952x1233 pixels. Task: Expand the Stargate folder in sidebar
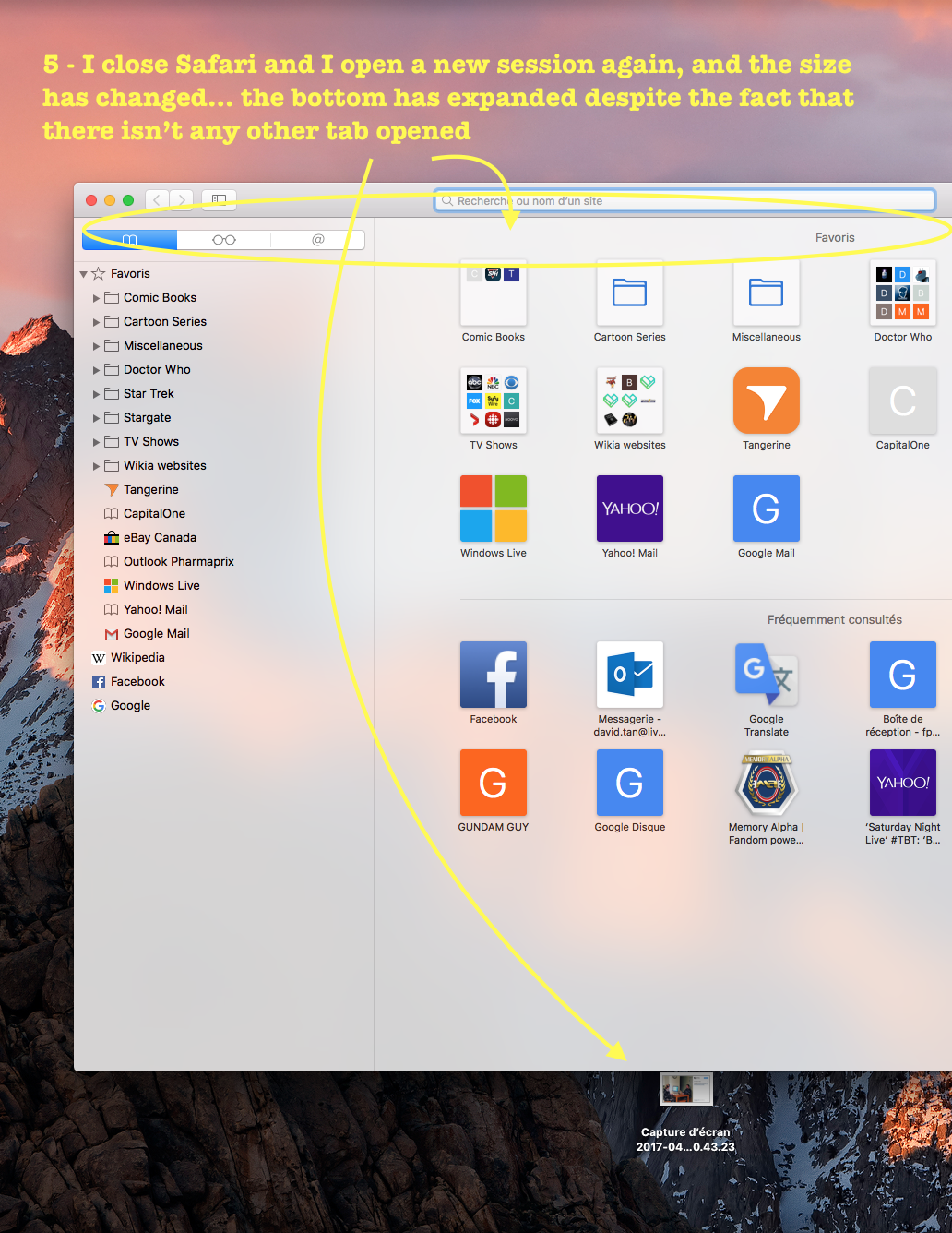[97, 418]
